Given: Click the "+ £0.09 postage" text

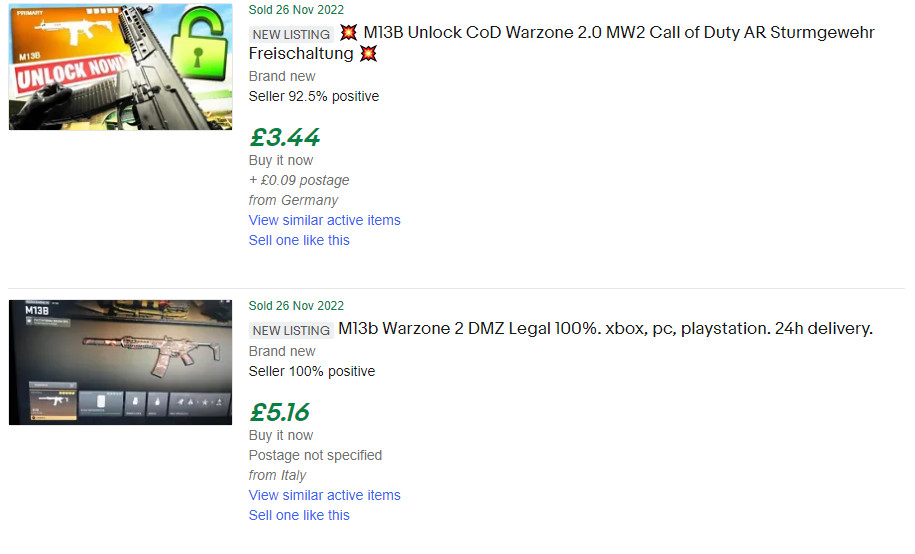Looking at the screenshot, I should tap(299, 180).
